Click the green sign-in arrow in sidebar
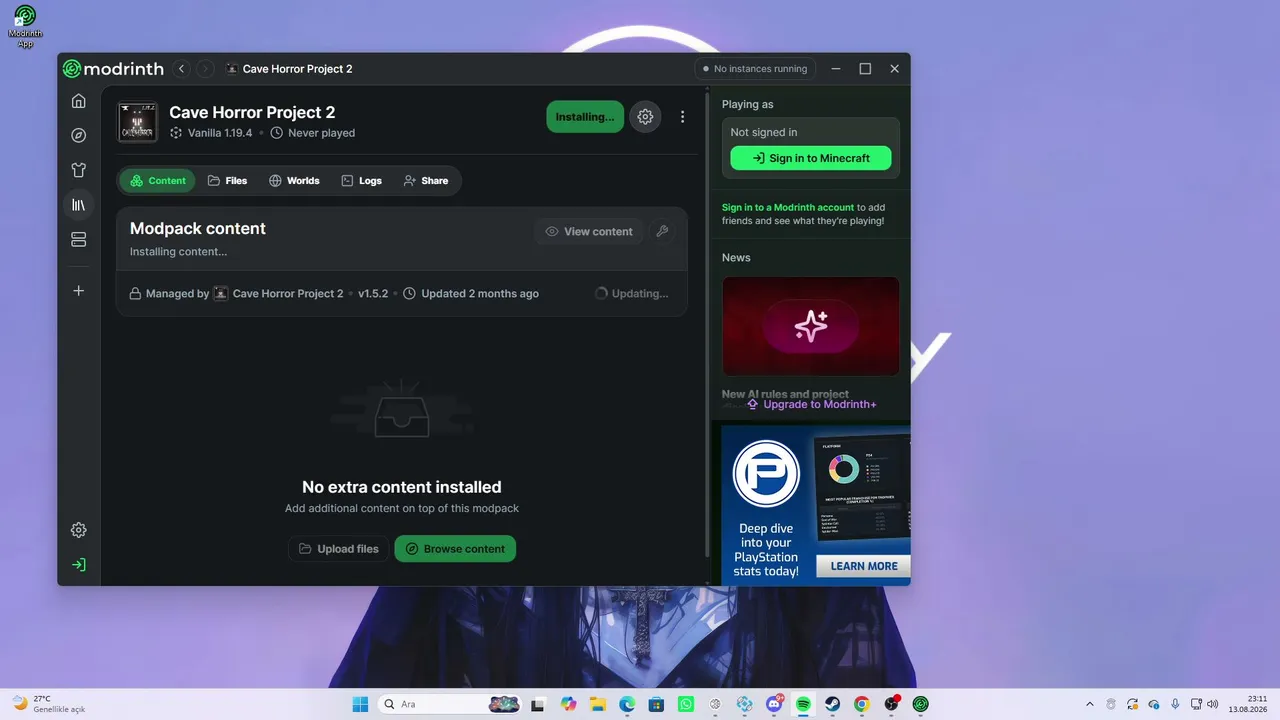Viewport: 1280px width, 720px height. [x=79, y=565]
